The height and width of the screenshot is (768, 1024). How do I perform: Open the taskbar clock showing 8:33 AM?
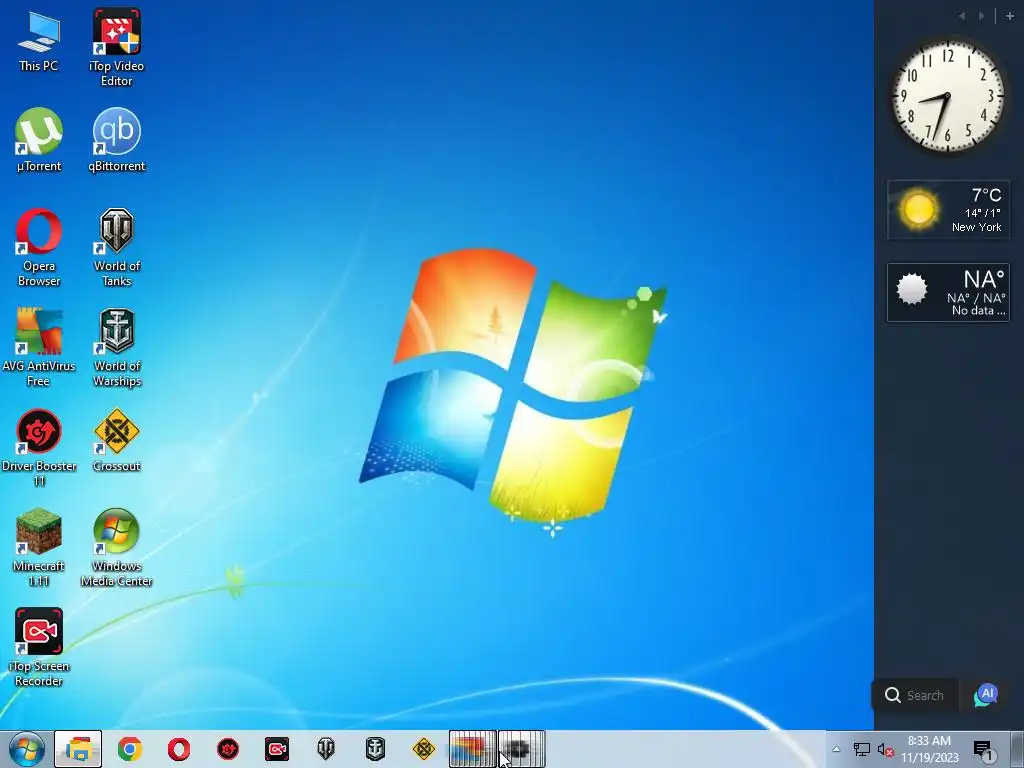click(x=929, y=749)
